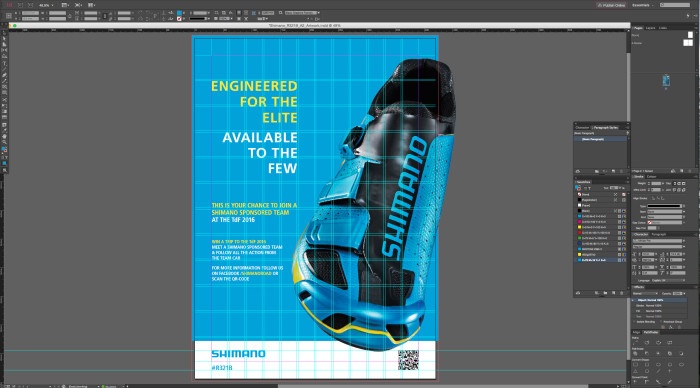Click Pathfinder Add shape icon

(x=636, y=353)
